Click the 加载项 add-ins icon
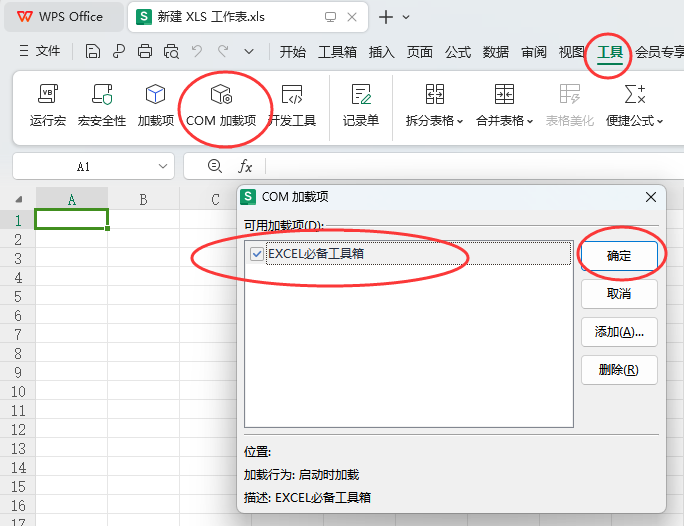 pos(156,104)
